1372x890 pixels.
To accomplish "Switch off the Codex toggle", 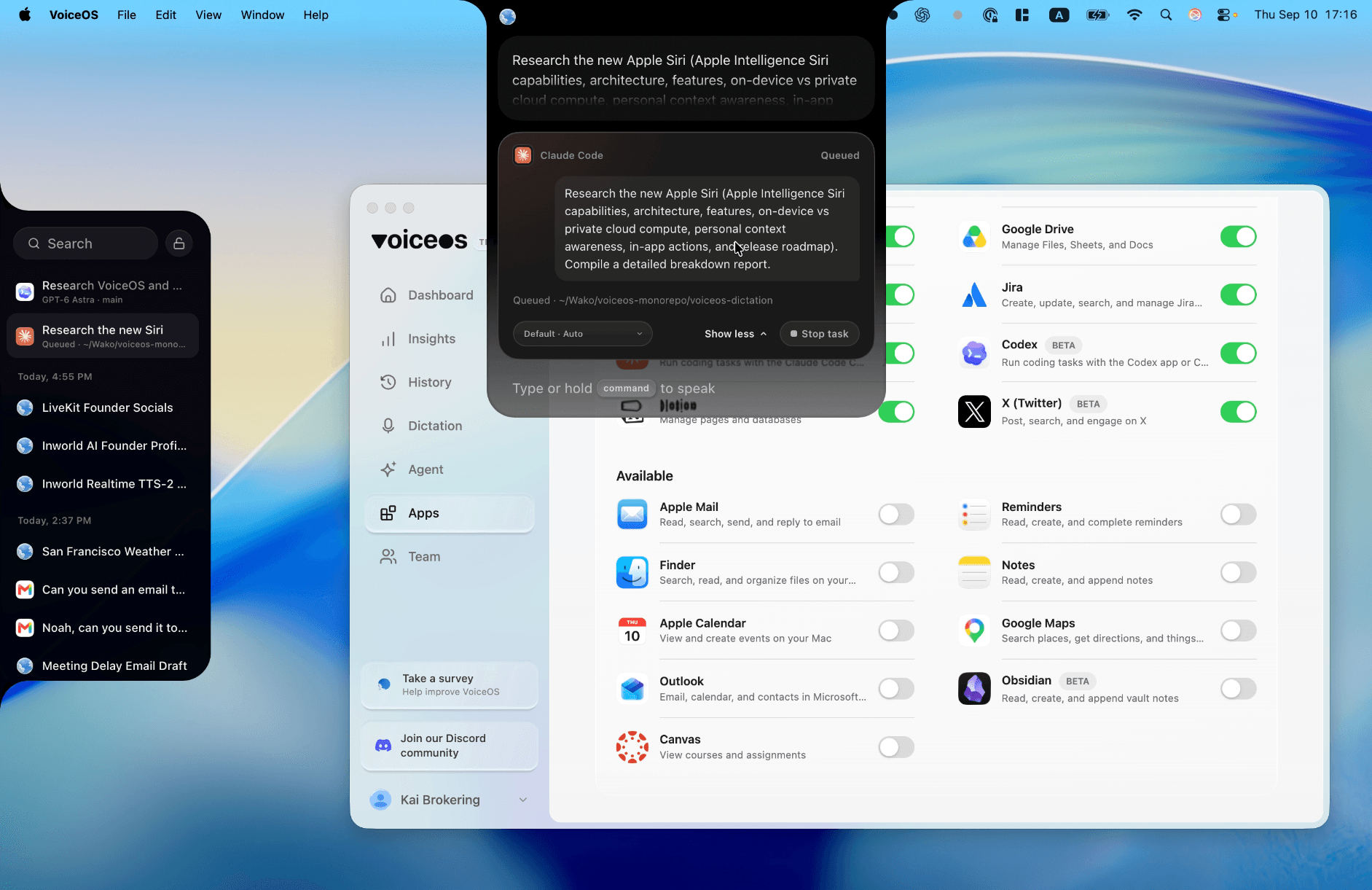I will tap(1239, 354).
